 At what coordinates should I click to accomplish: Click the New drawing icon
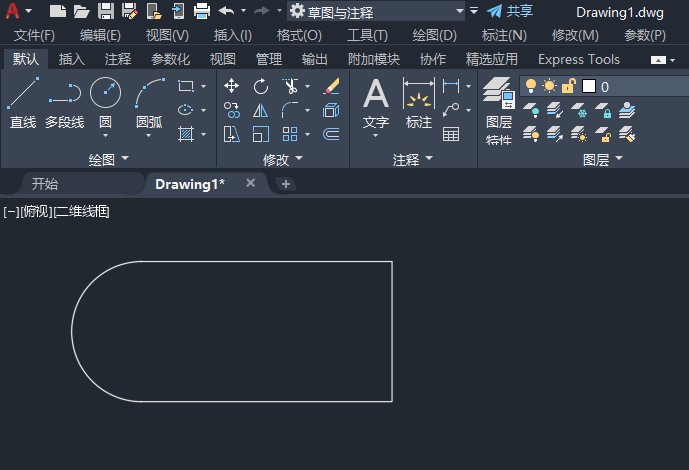tap(58, 11)
